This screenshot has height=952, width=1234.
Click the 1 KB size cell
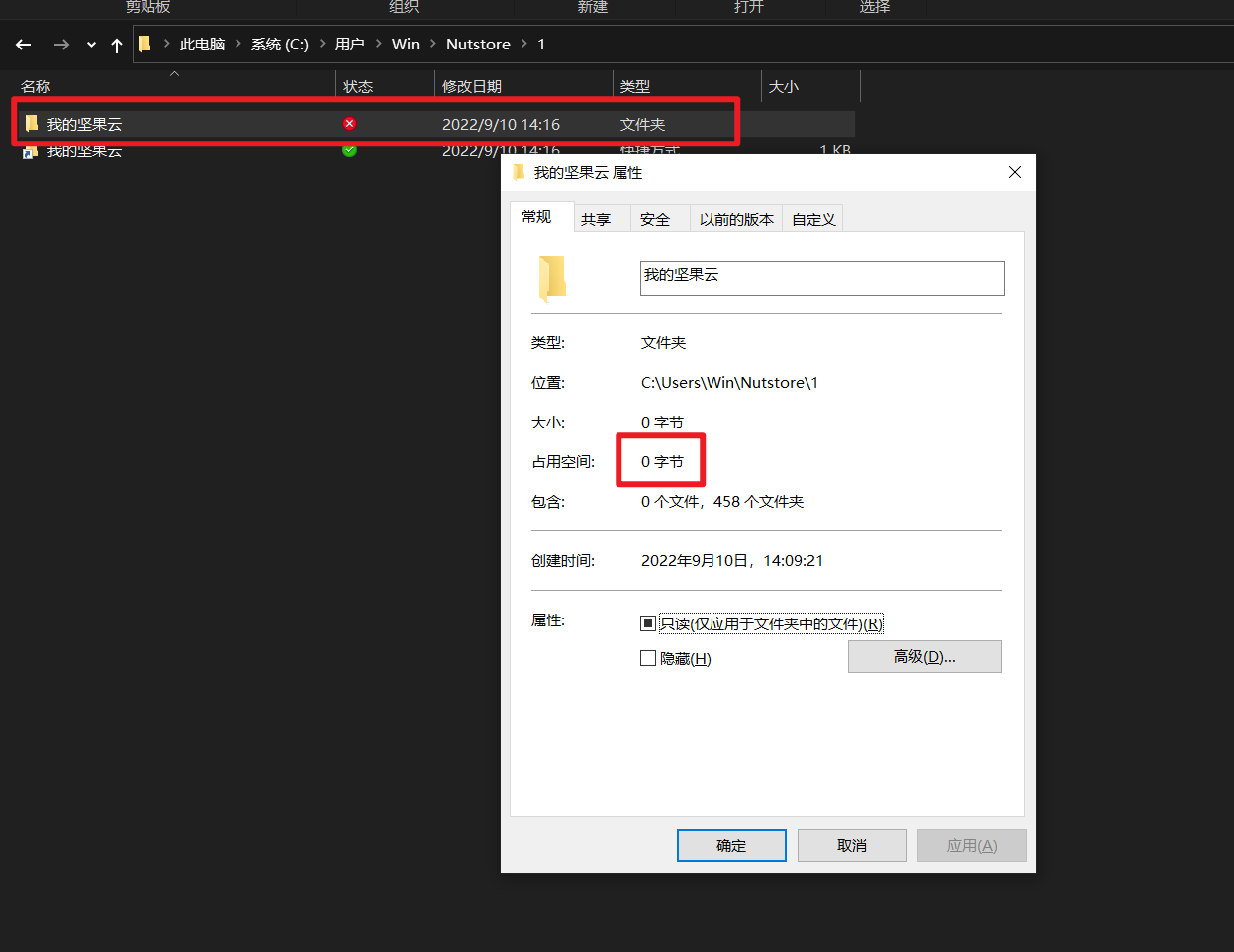835,151
